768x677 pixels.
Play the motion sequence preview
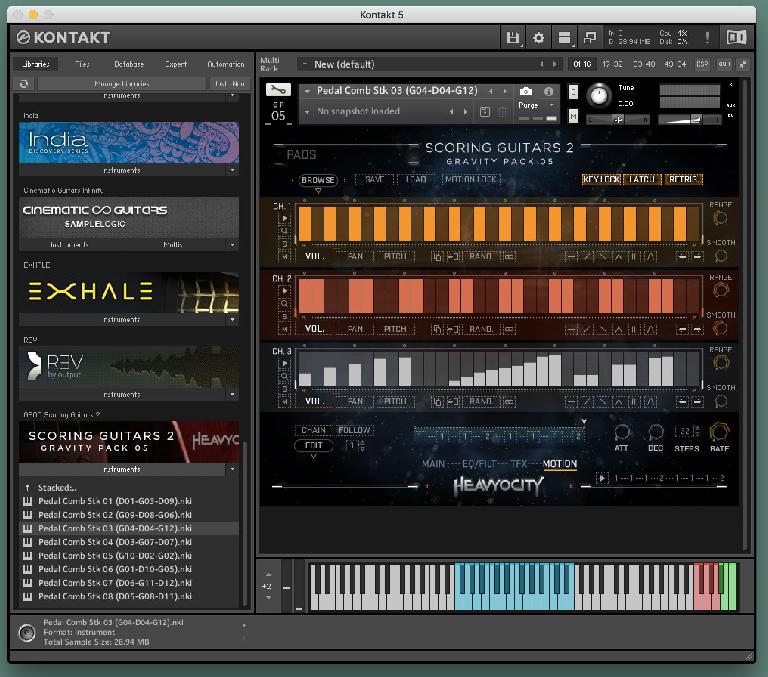click(602, 478)
